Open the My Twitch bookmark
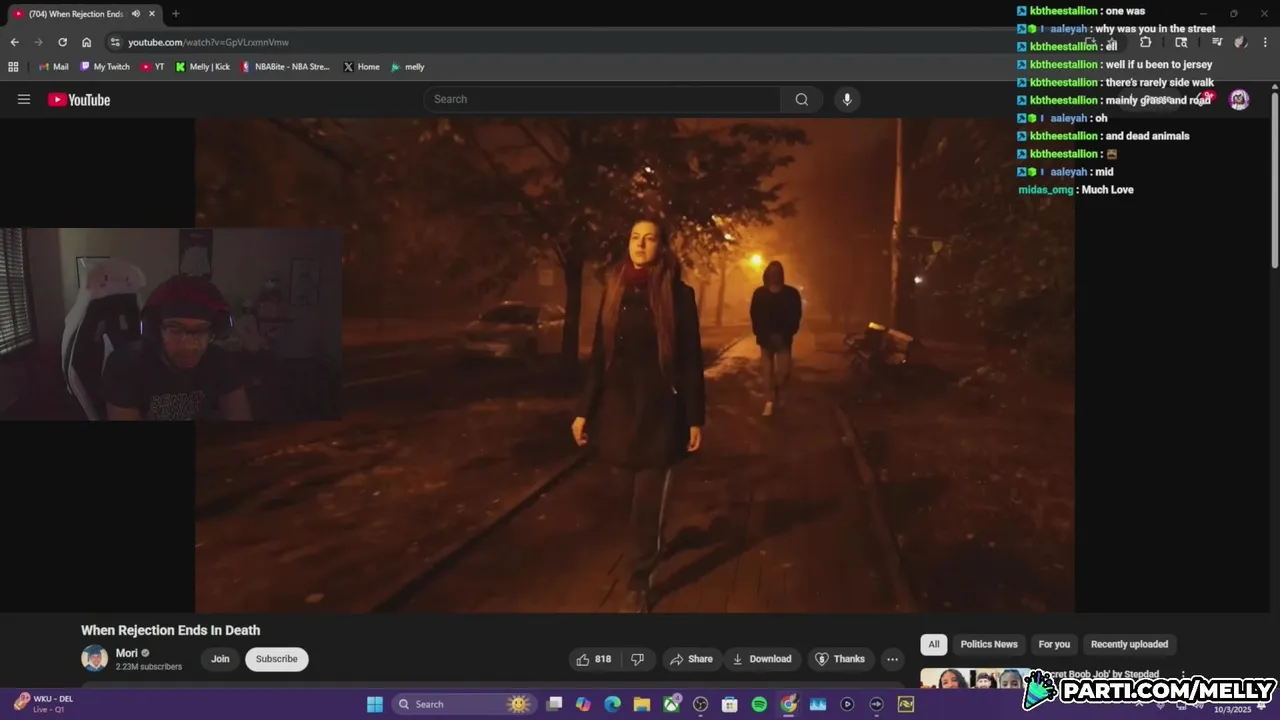The height and width of the screenshot is (720, 1280). (105, 67)
